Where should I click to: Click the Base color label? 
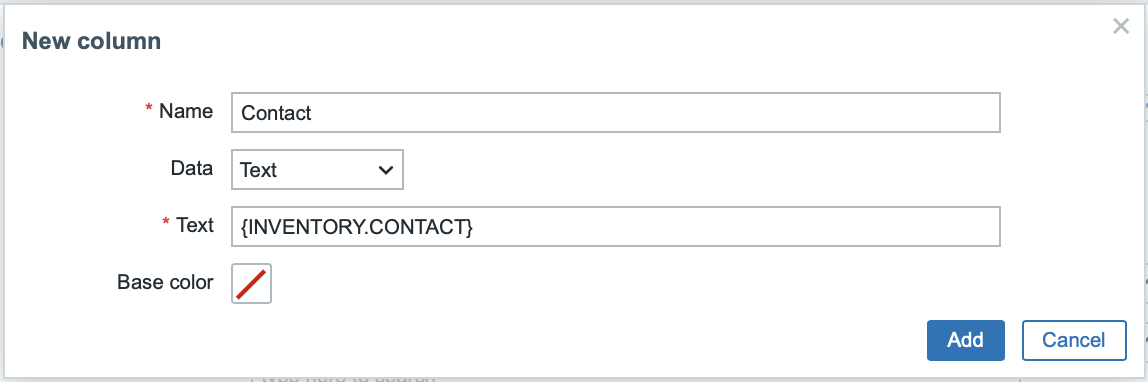(165, 282)
